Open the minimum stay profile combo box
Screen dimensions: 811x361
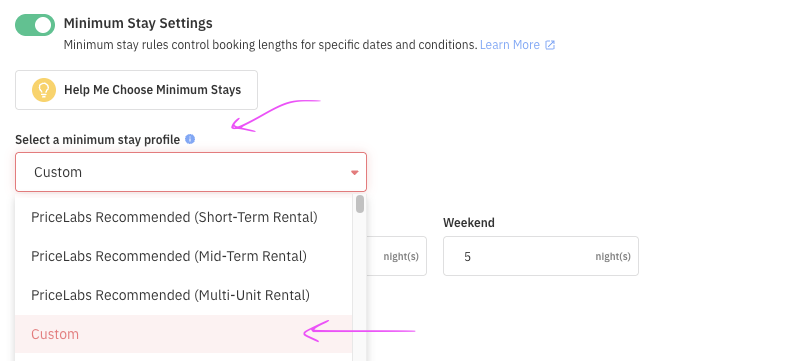tap(191, 172)
